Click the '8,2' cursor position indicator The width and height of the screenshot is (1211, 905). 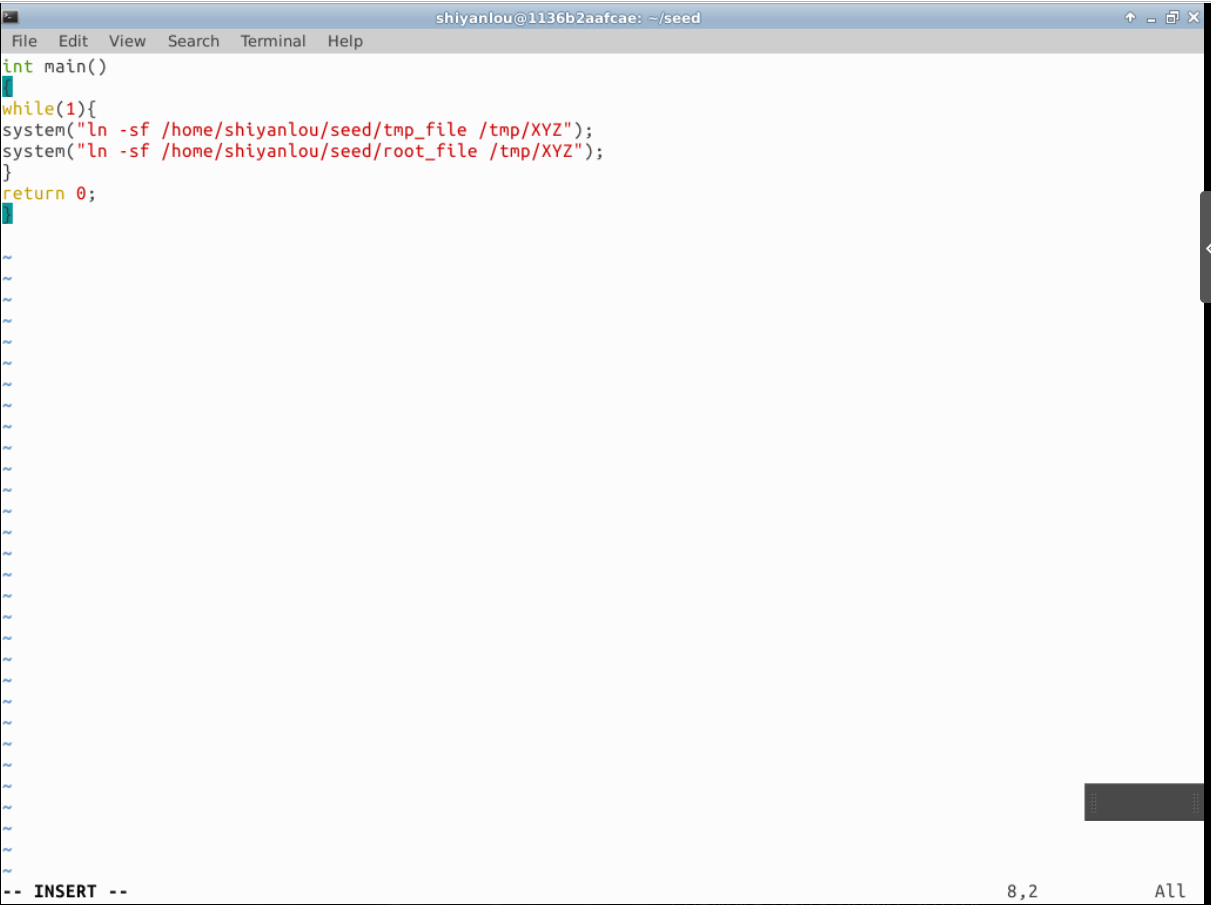tap(1022, 891)
